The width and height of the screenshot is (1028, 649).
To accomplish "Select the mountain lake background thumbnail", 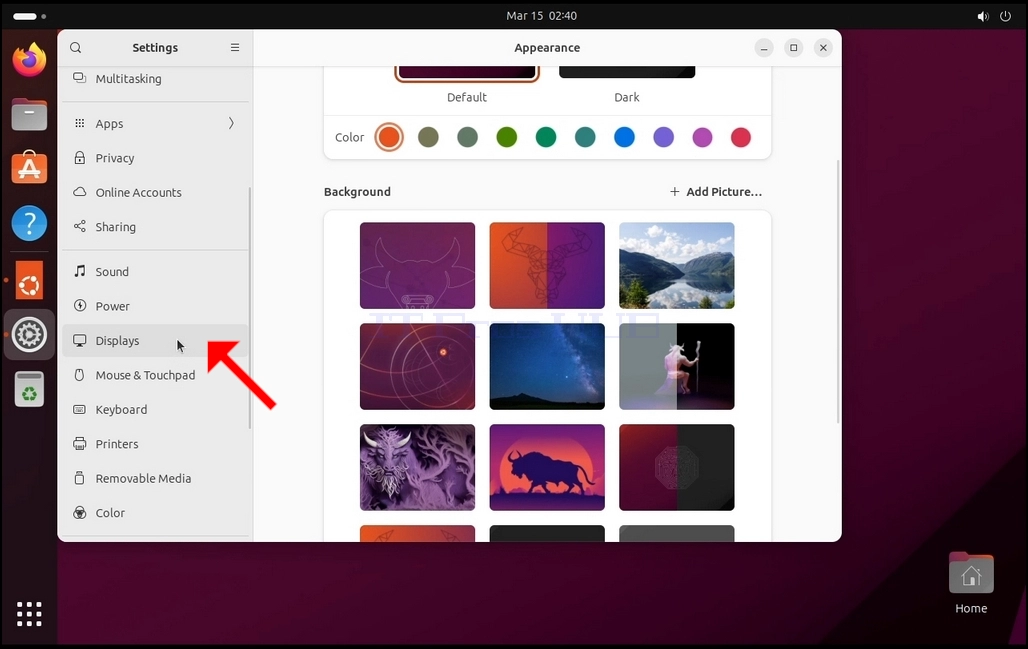I will pos(677,266).
